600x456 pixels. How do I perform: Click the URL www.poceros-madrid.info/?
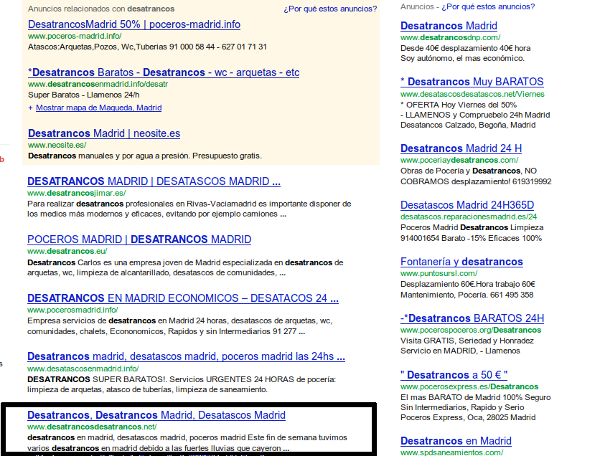pos(75,36)
